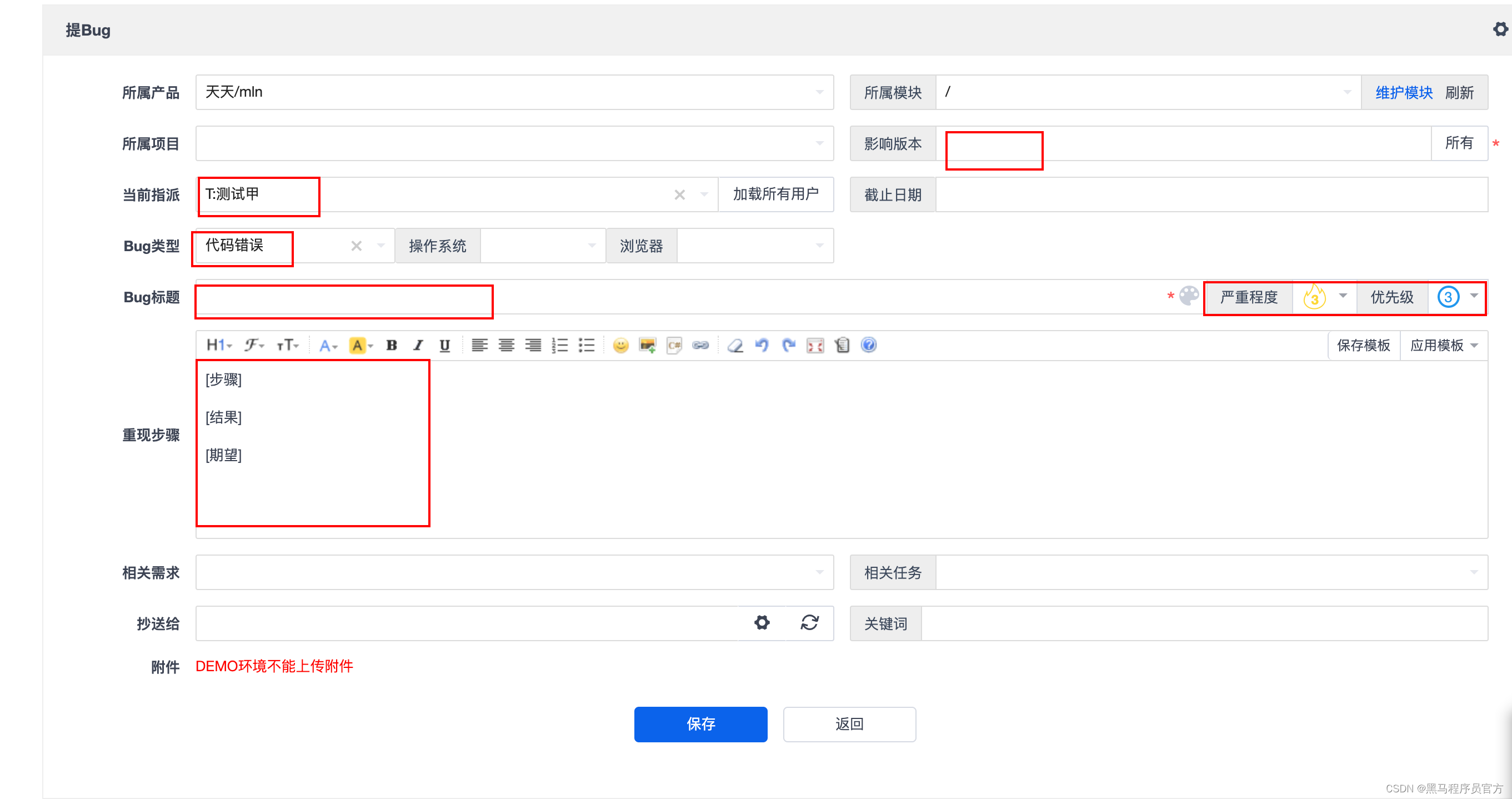Viewport: 1512px width, 799px height.
Task: Toggle fullscreen mode for the editor
Action: coord(815,345)
